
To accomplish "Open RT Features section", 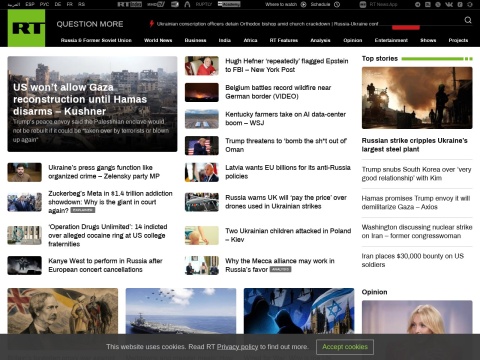I will (284, 40).
